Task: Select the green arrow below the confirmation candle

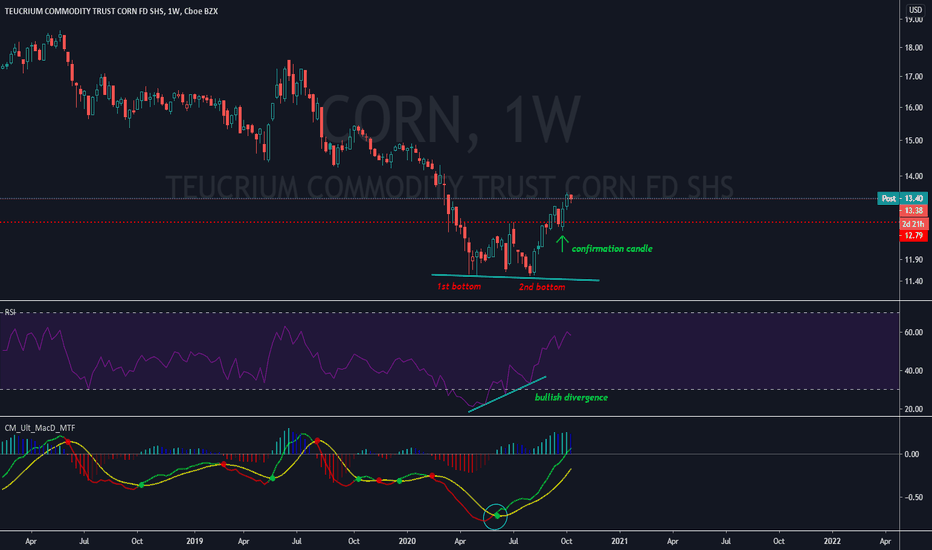Action: (x=562, y=244)
